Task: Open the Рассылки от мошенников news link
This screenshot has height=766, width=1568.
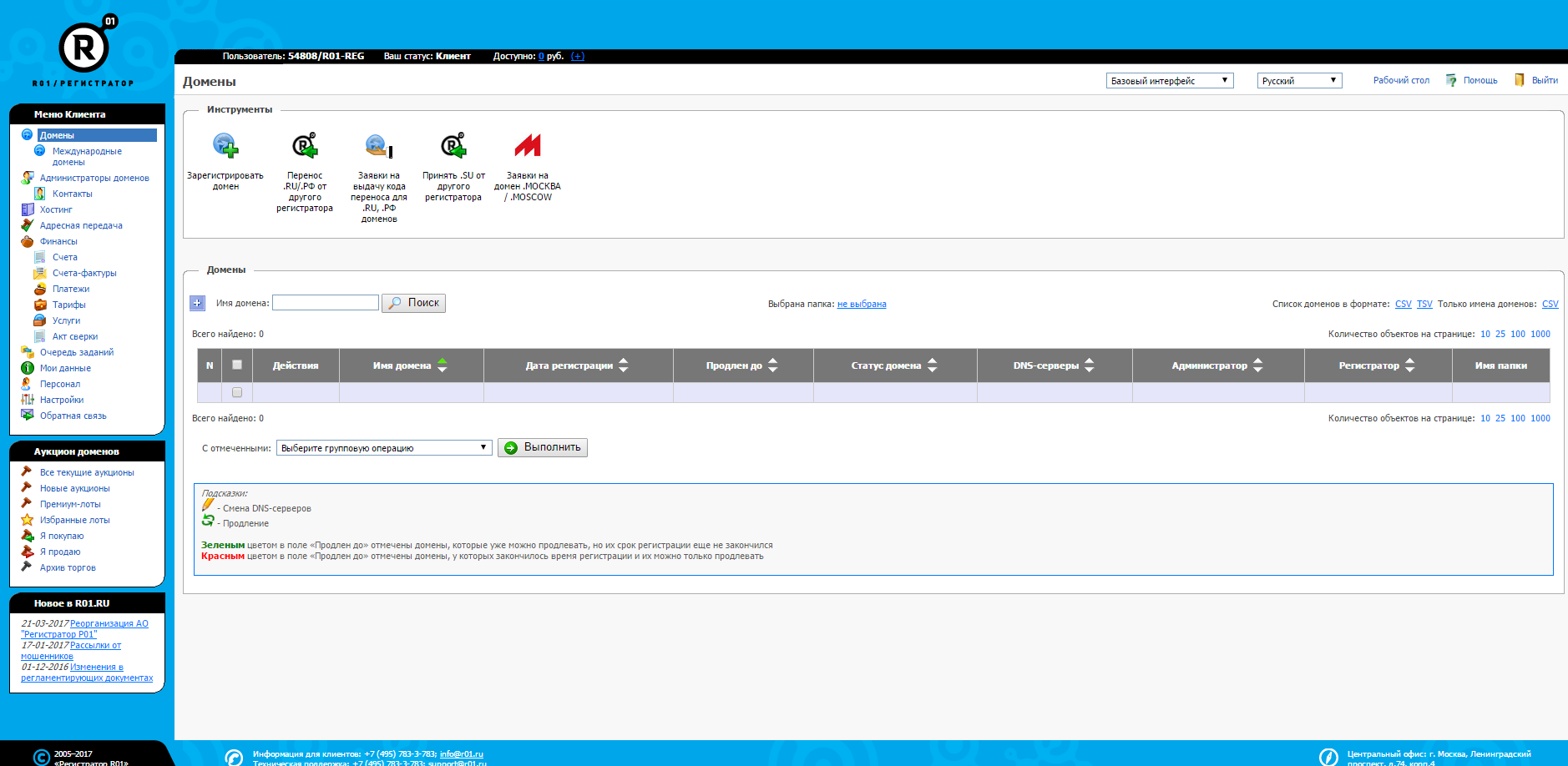Action: (71, 650)
